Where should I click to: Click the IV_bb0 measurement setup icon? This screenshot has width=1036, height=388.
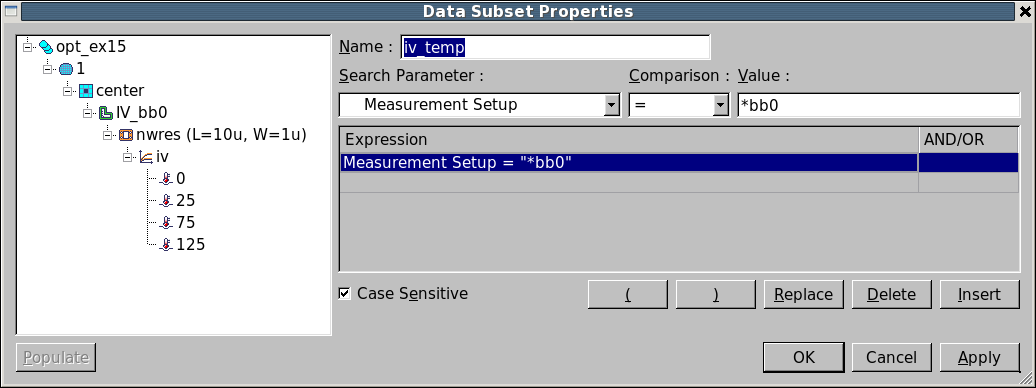point(106,113)
